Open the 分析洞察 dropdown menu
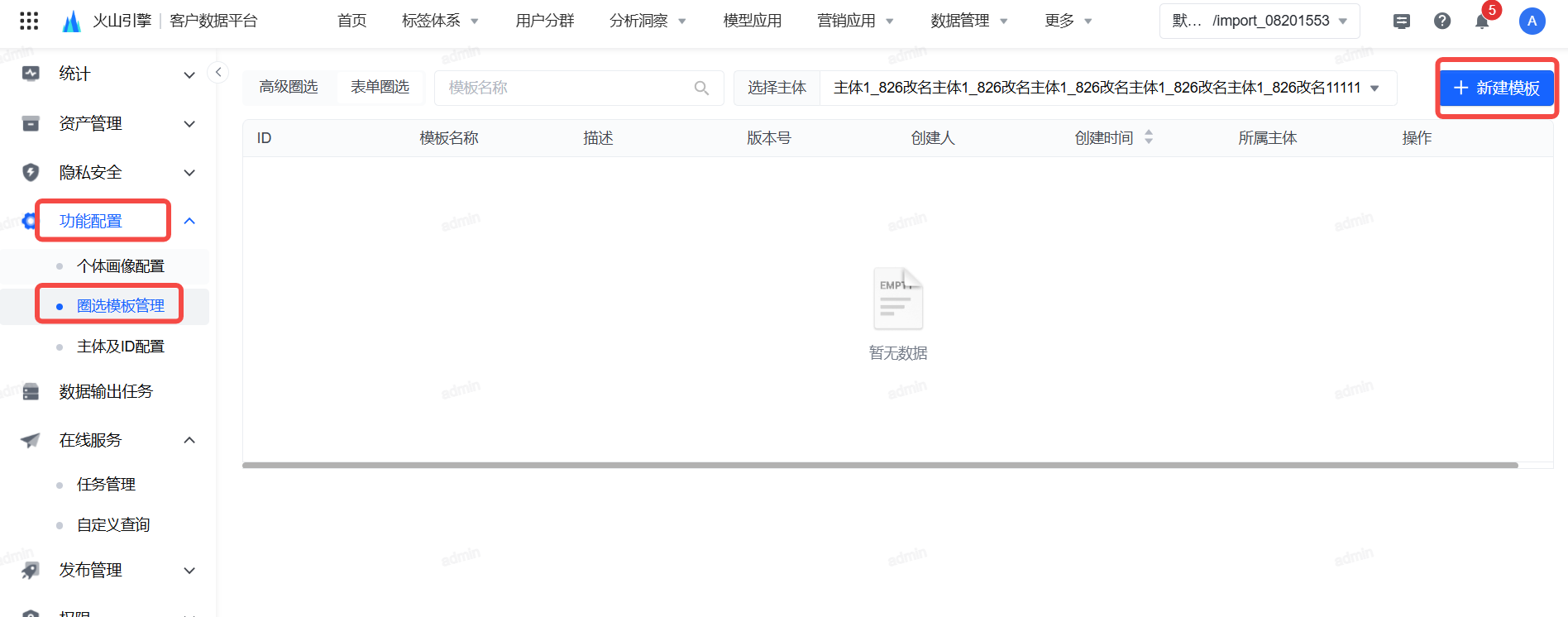 click(648, 21)
